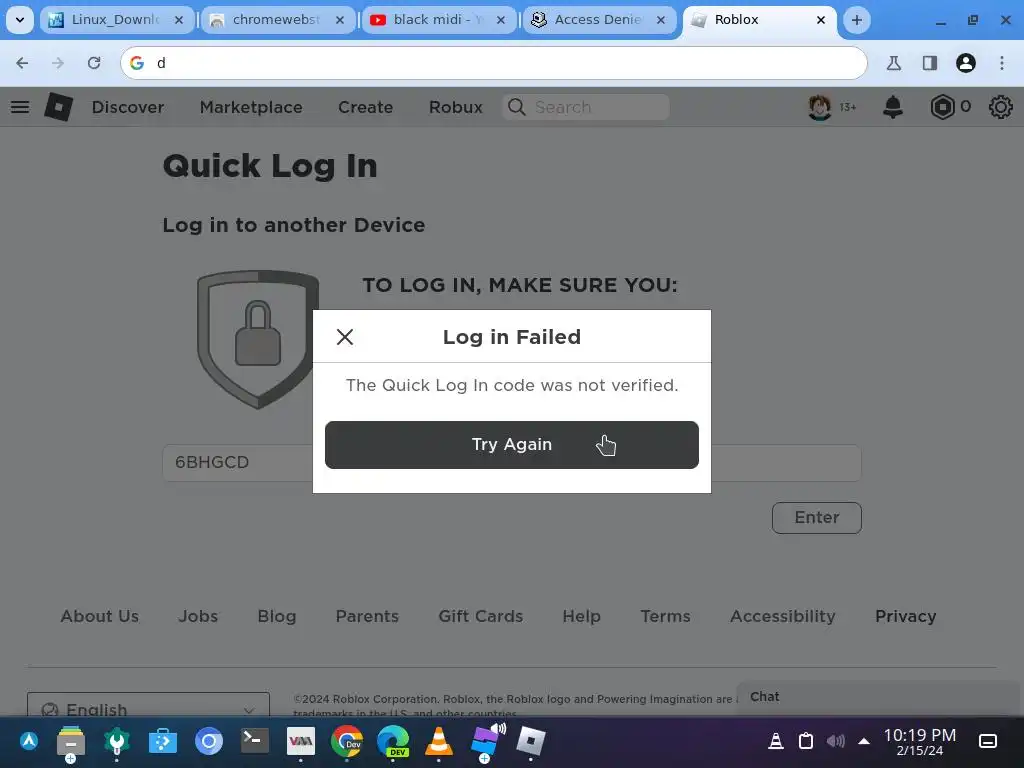Close the Roblox browser tab
Viewport: 1024px width, 768px height.
[x=821, y=20]
